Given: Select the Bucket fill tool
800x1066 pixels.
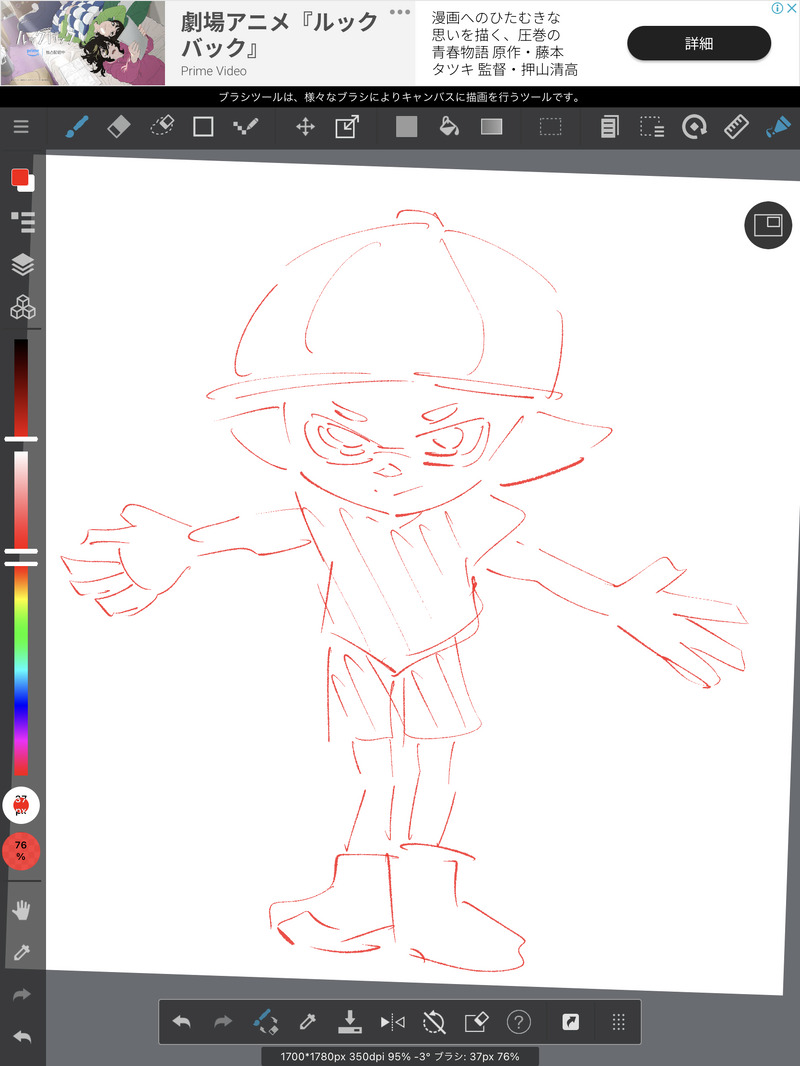Looking at the screenshot, I should click(449, 126).
